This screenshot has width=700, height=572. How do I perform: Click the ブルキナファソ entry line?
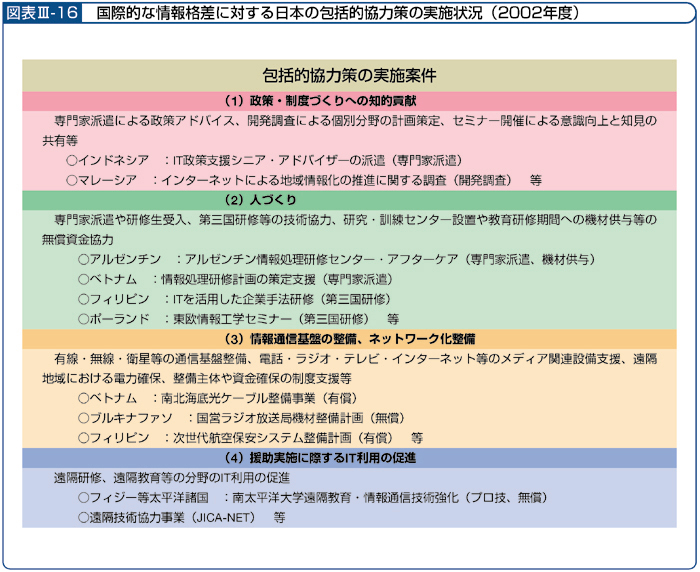tap(242, 418)
